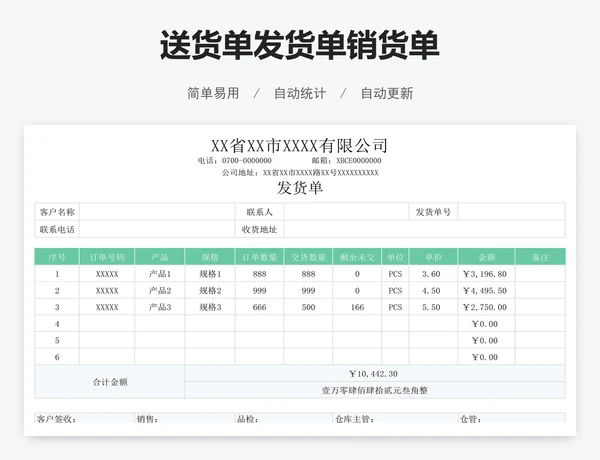Viewport: 600px width, 460px height.
Task: Click the 规格 column header
Action: [x=210, y=257]
